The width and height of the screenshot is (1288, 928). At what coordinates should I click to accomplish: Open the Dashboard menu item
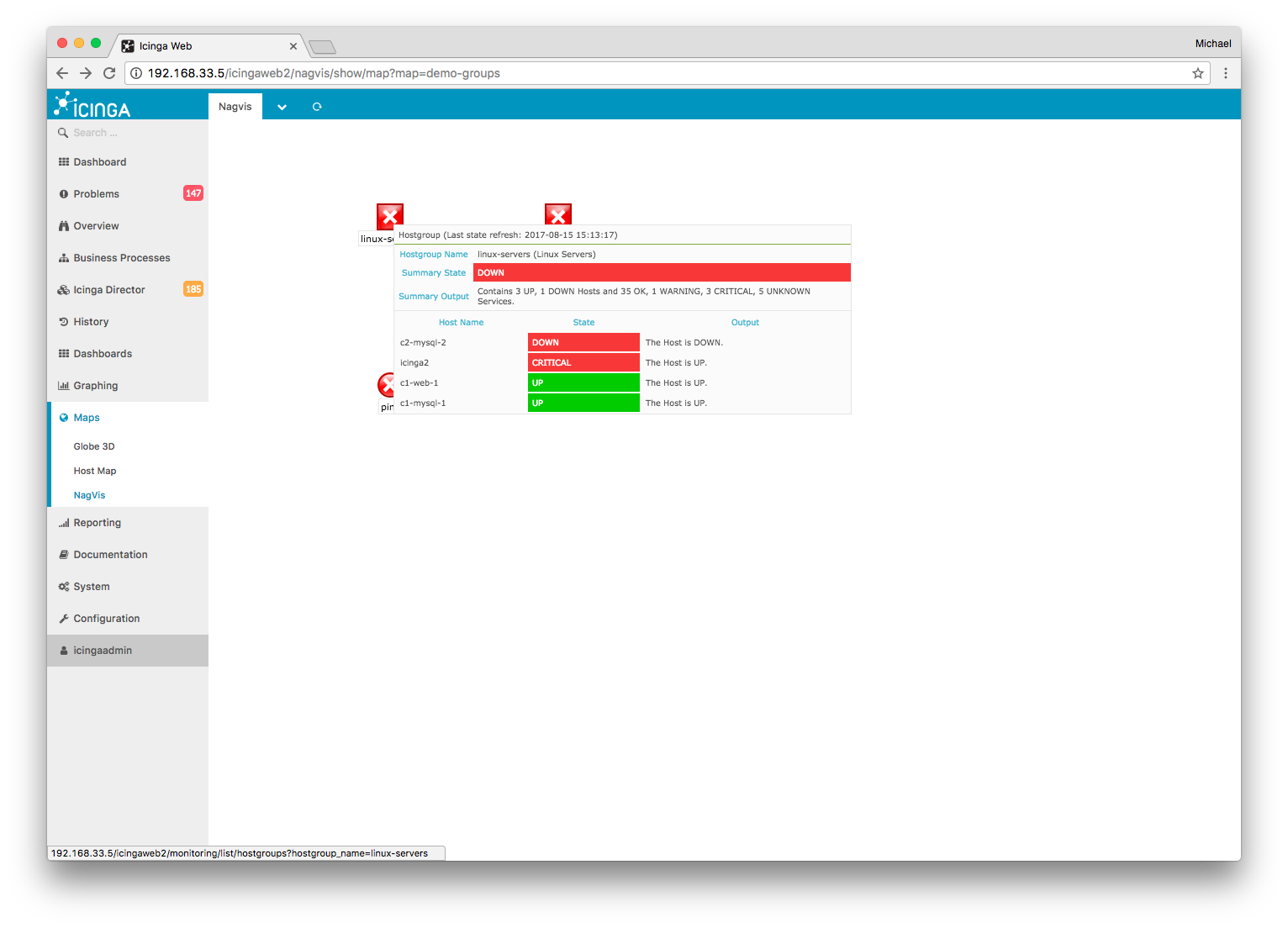pyautogui.click(x=128, y=162)
